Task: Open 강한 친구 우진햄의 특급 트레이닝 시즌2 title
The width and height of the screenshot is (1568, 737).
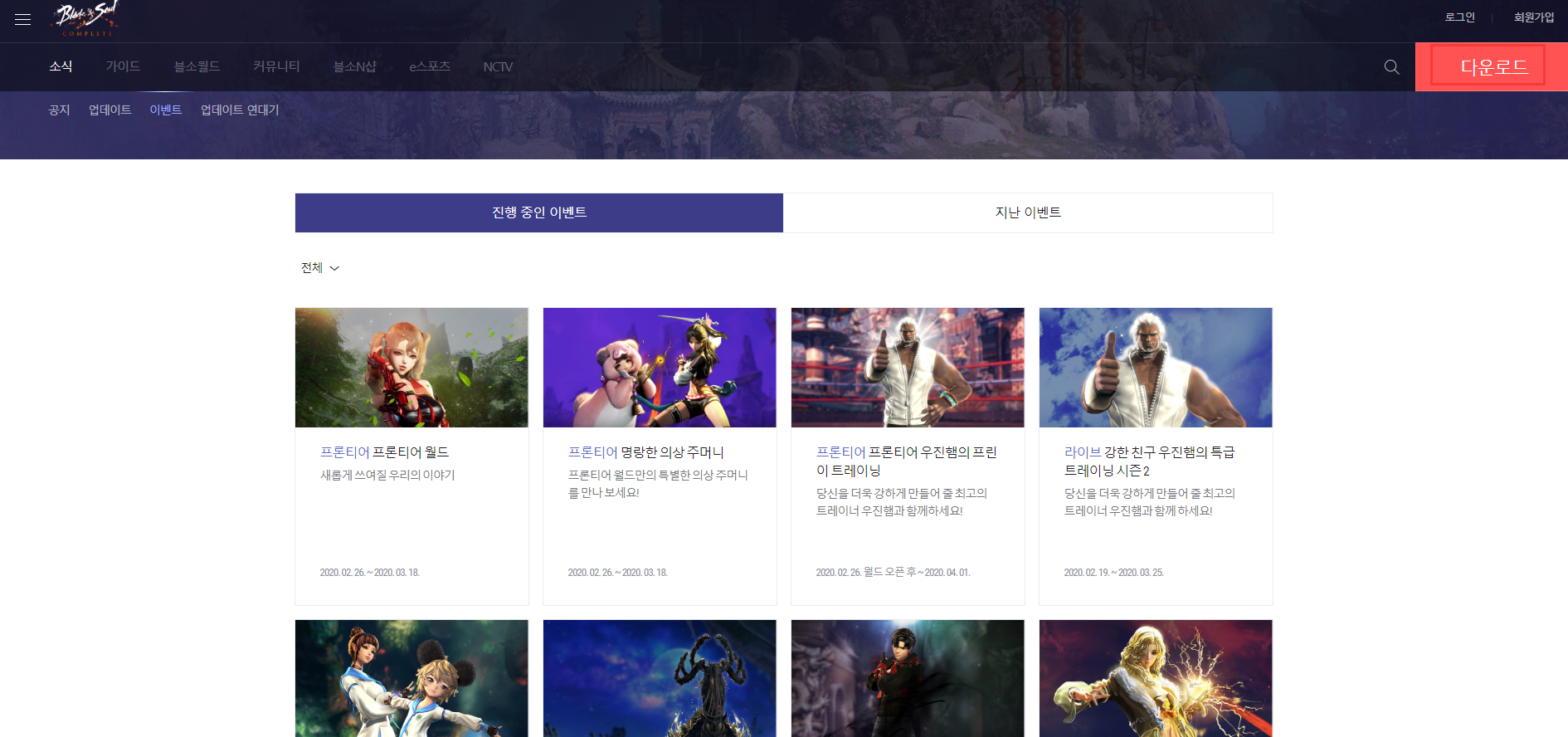Action: [1149, 461]
